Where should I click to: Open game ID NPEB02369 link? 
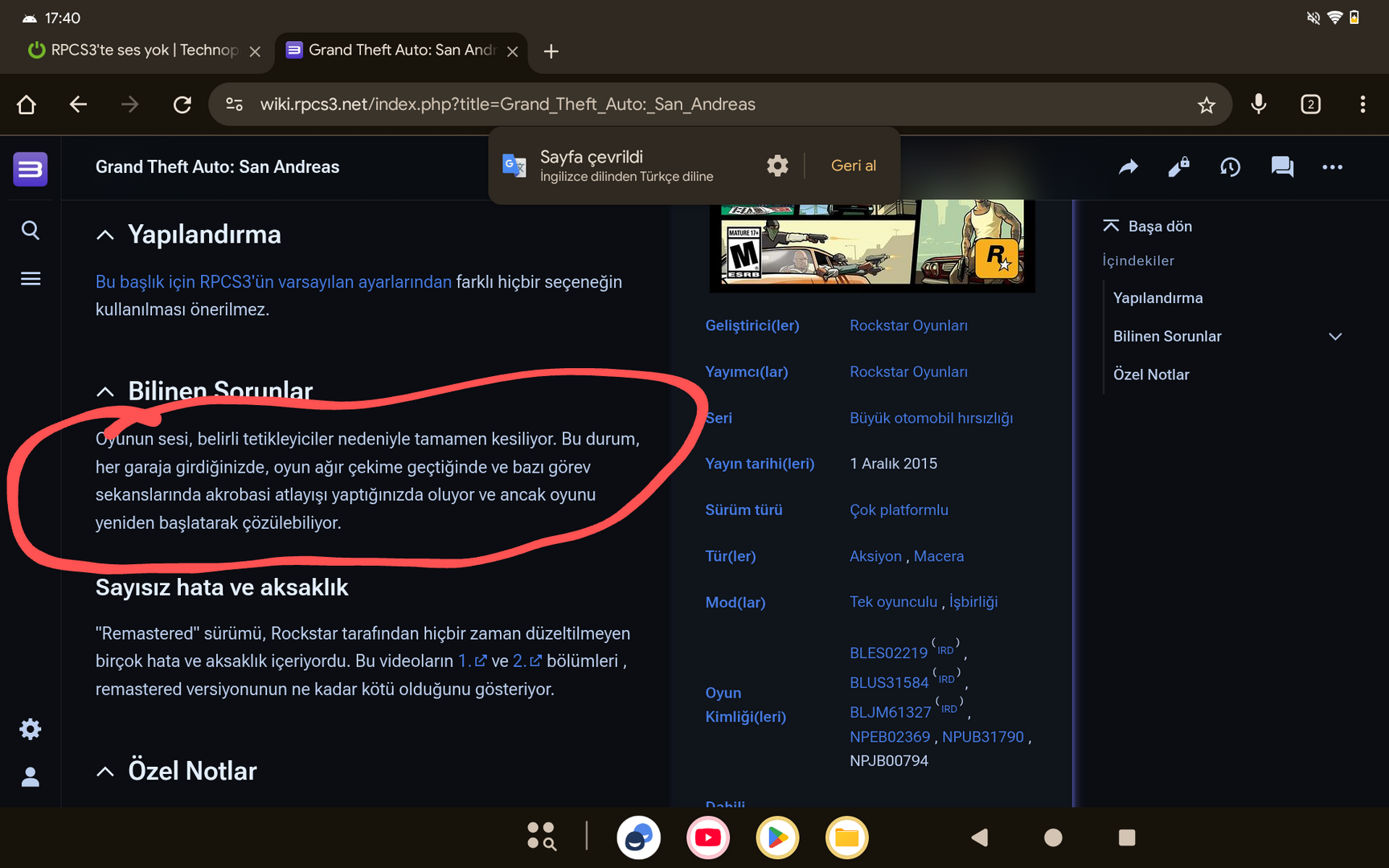click(890, 737)
